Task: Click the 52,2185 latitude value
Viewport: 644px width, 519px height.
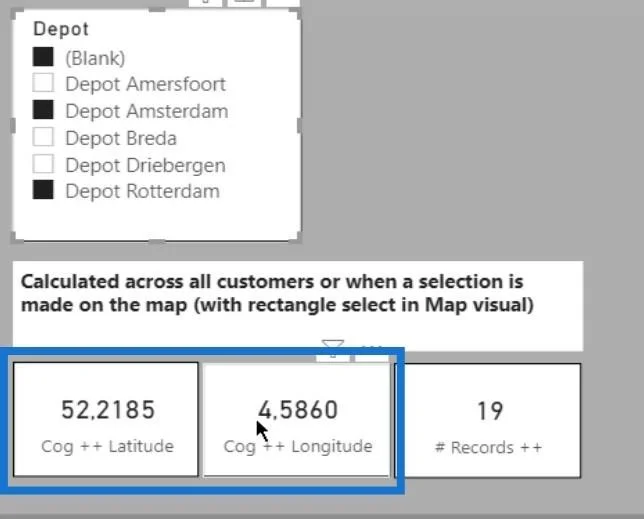Action: [x=108, y=410]
